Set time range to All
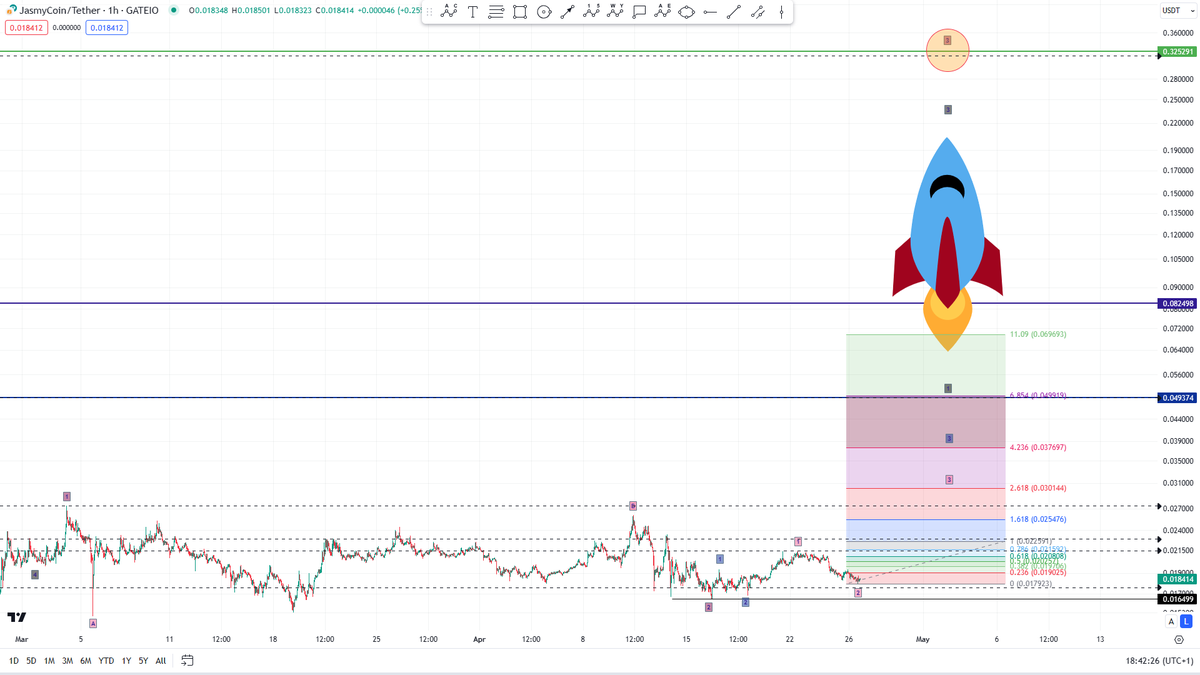Image resolution: width=1200 pixels, height=675 pixels. coord(161,661)
